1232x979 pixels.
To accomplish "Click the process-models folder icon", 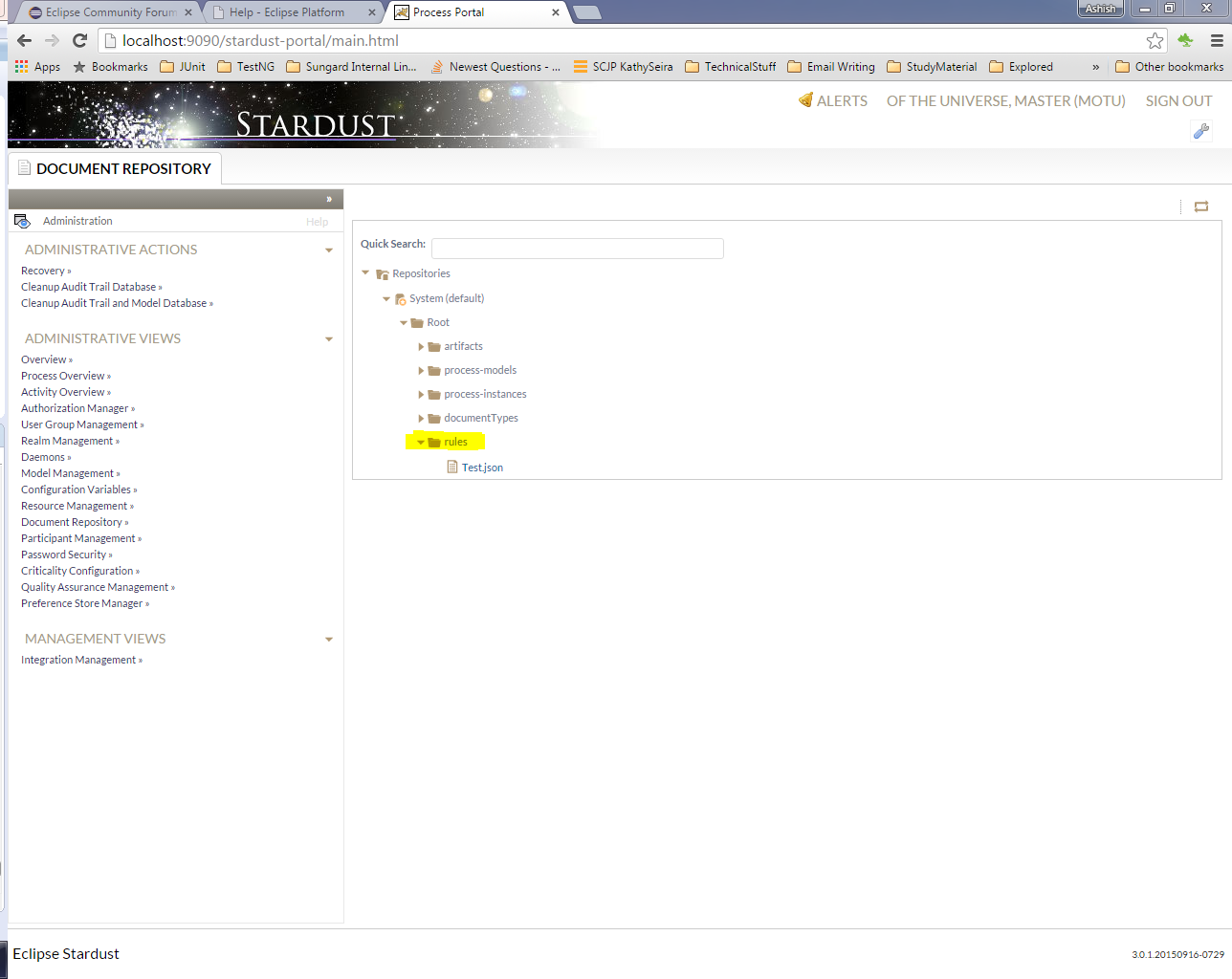I will coord(434,371).
